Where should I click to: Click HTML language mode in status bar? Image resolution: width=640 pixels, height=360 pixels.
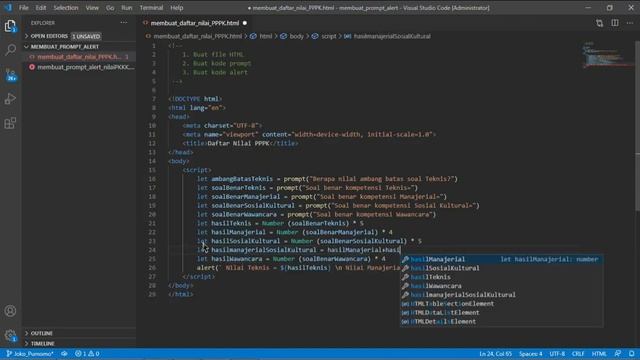click(599, 354)
